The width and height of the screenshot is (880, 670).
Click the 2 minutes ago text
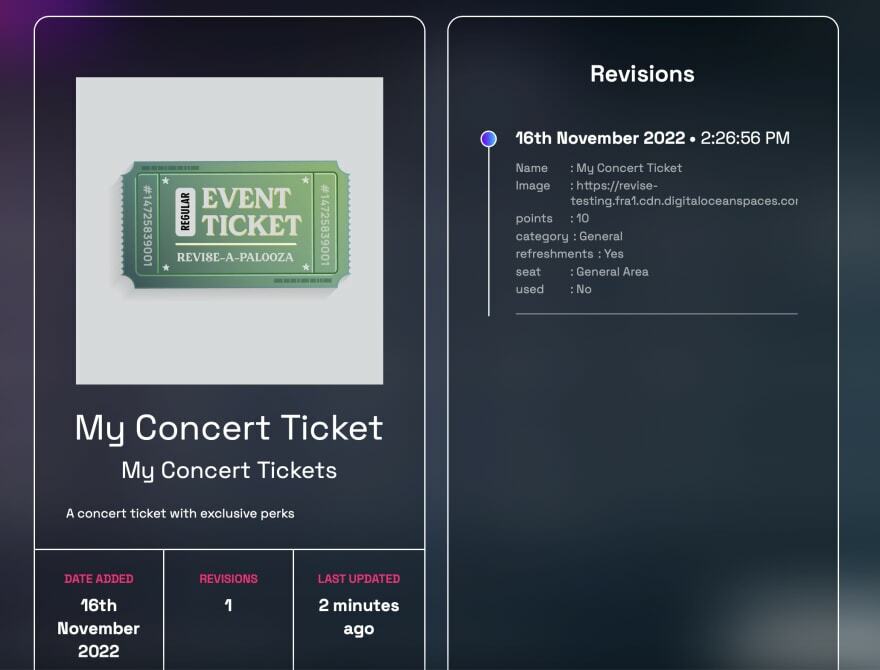[358, 617]
